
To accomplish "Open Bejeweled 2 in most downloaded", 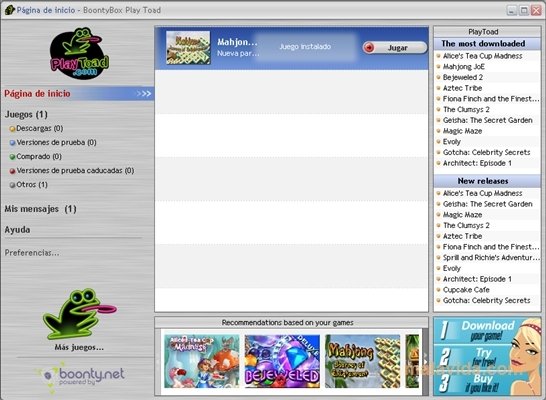I will pos(463,77).
